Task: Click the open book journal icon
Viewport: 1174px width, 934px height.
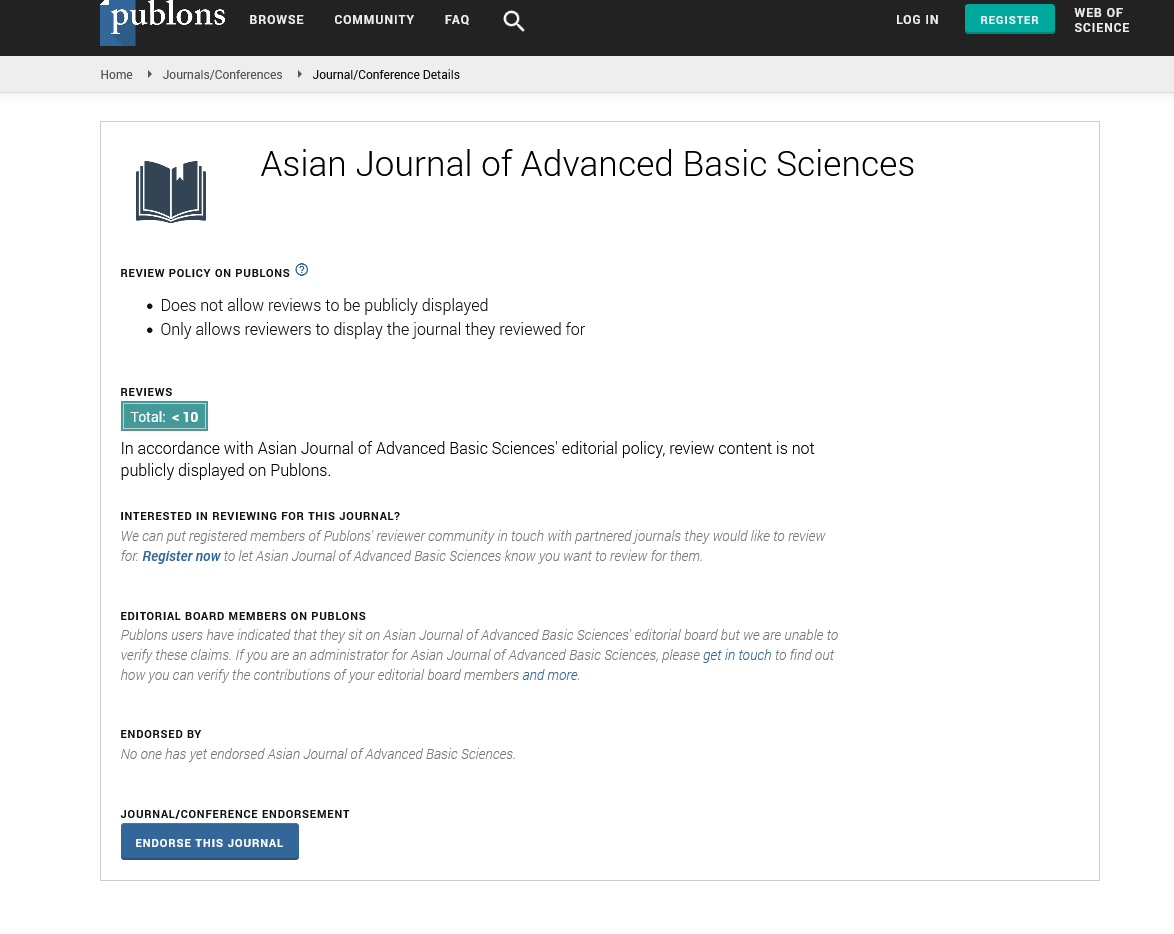Action: (x=171, y=191)
